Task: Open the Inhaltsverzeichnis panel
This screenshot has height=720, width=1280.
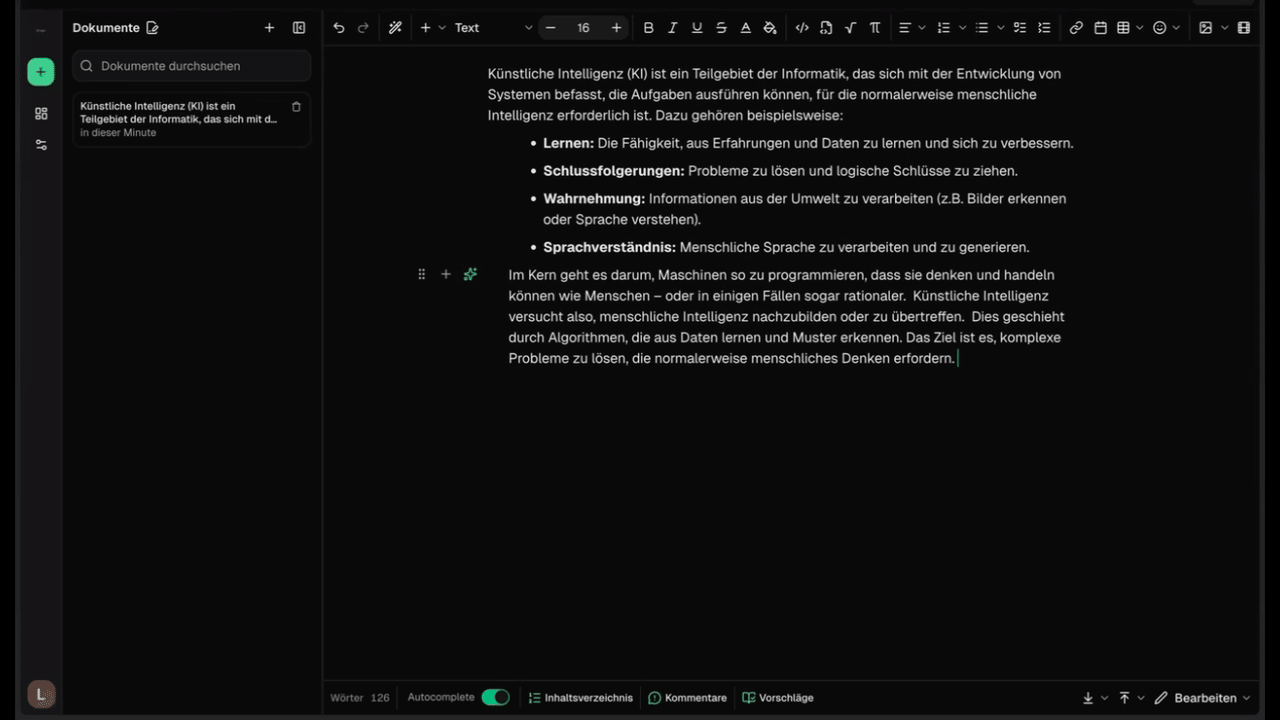Action: [581, 698]
